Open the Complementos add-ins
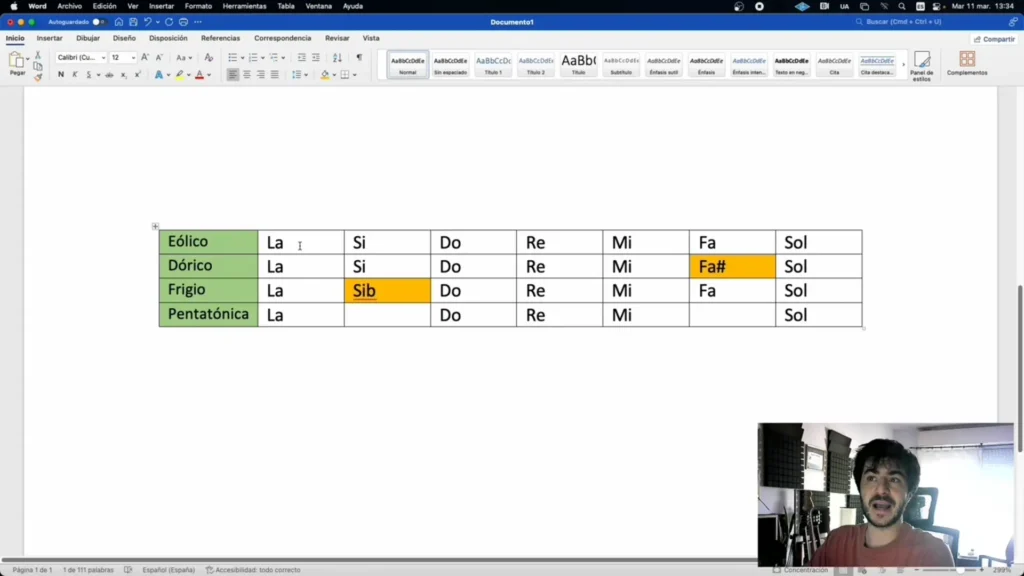This screenshot has width=1024, height=576. (x=967, y=63)
